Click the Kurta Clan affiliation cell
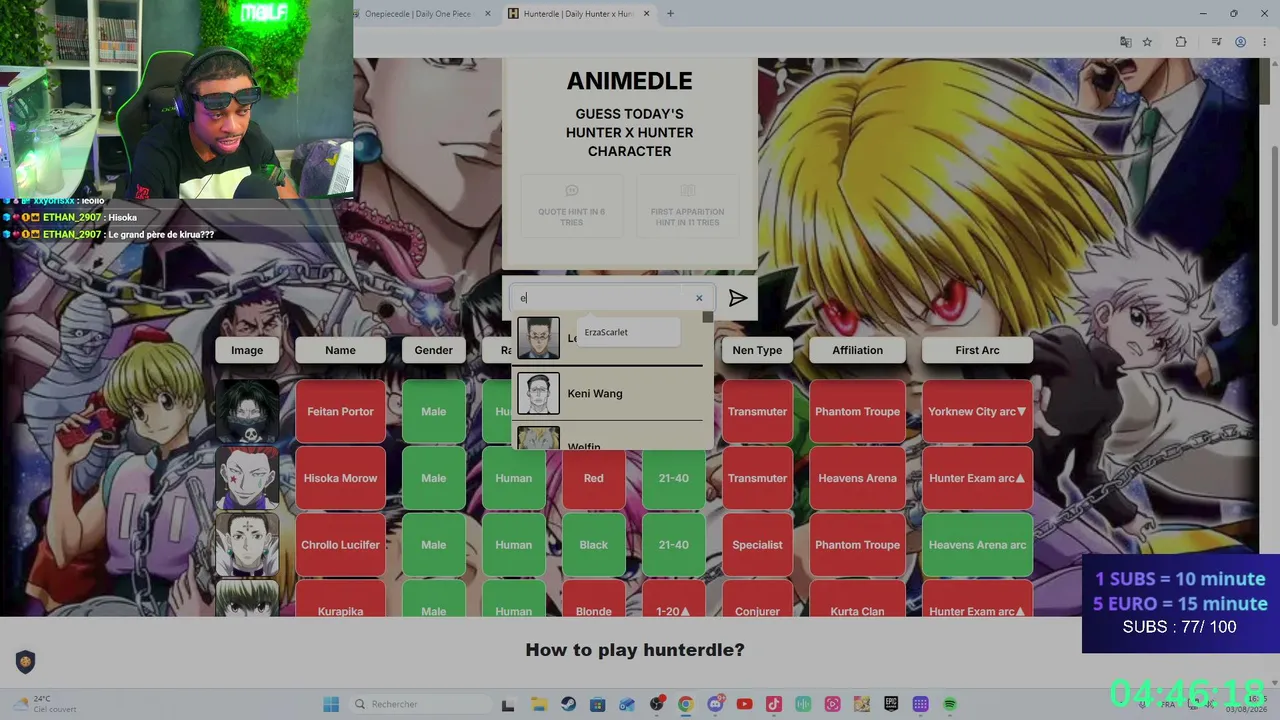Screen dimensions: 1280x720 (x=857, y=598)
